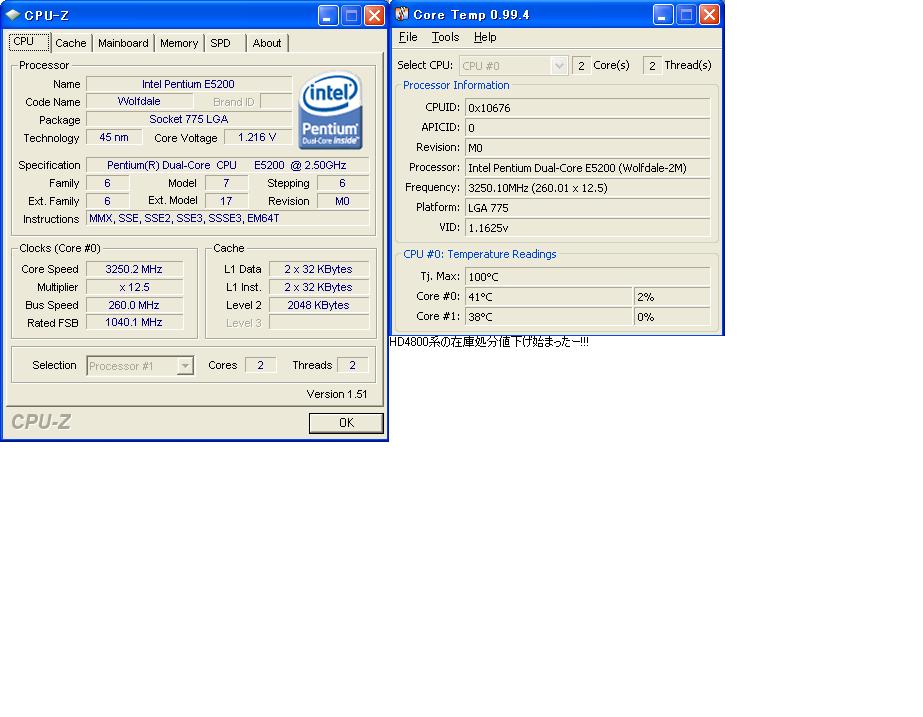
Task: Click the L1 Inst. cache value field
Action: pos(318,287)
